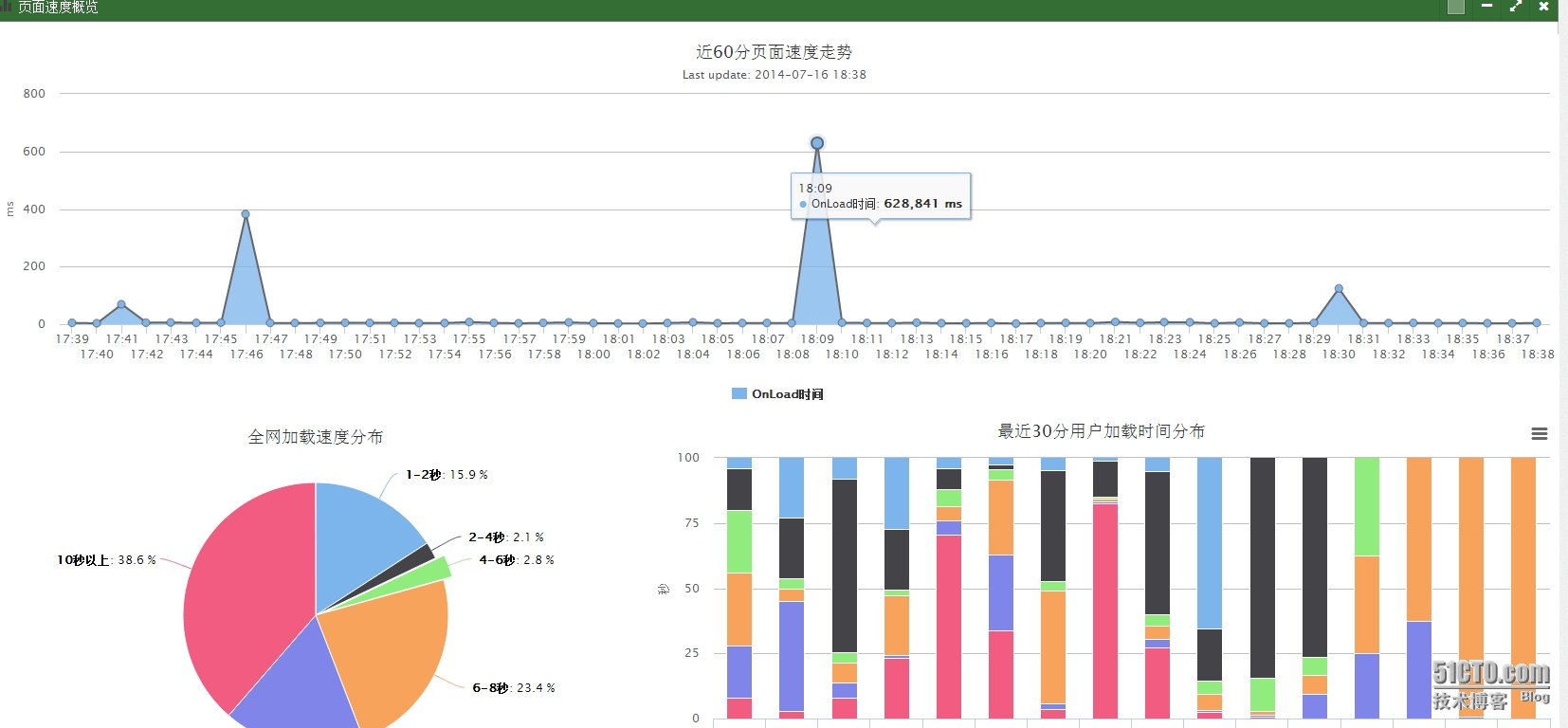Viewport: 1568px width, 728px height.
Task: Open the chart context menu hamburger icon
Action: (1540, 433)
